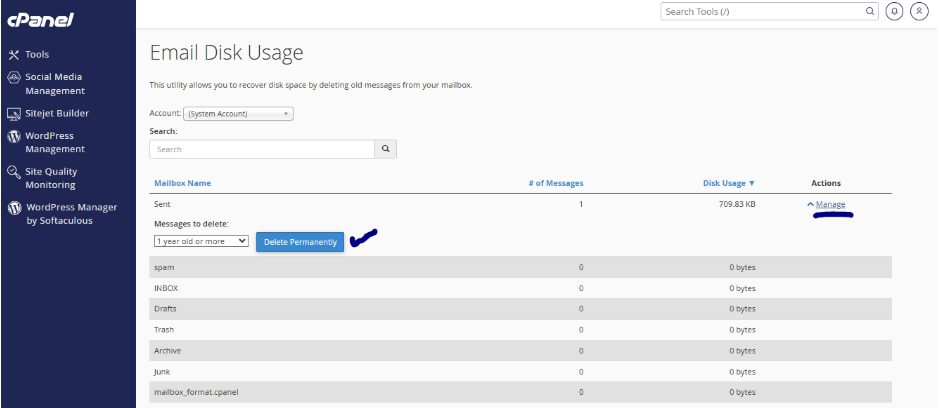
Task: Click the Trash row 0 bytes value
Action: point(742,330)
